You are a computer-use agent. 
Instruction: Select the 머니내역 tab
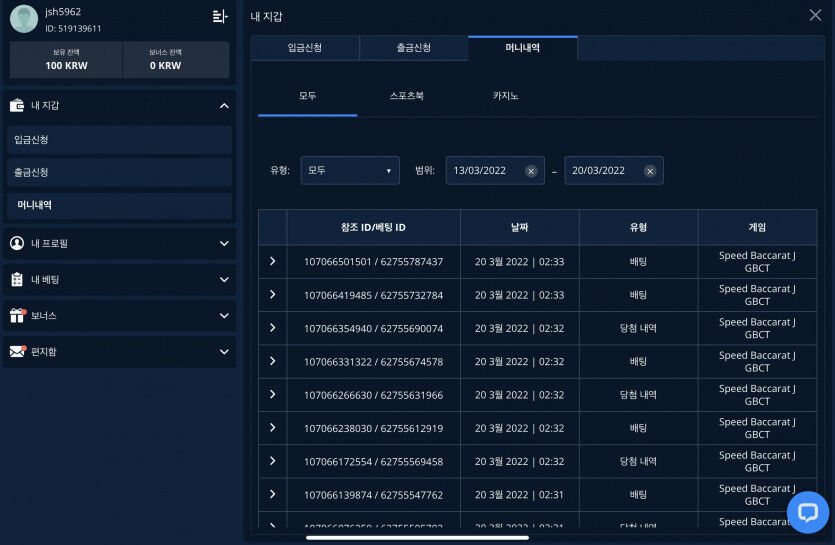pos(523,48)
